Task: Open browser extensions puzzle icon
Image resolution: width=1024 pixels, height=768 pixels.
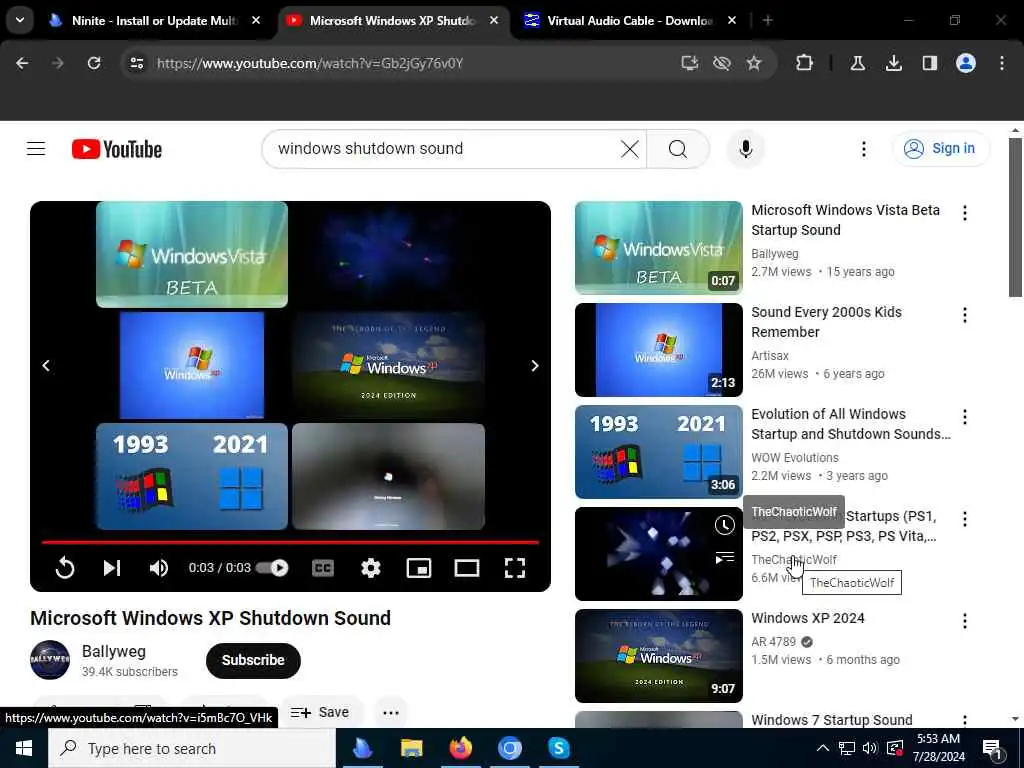Action: coord(804,63)
